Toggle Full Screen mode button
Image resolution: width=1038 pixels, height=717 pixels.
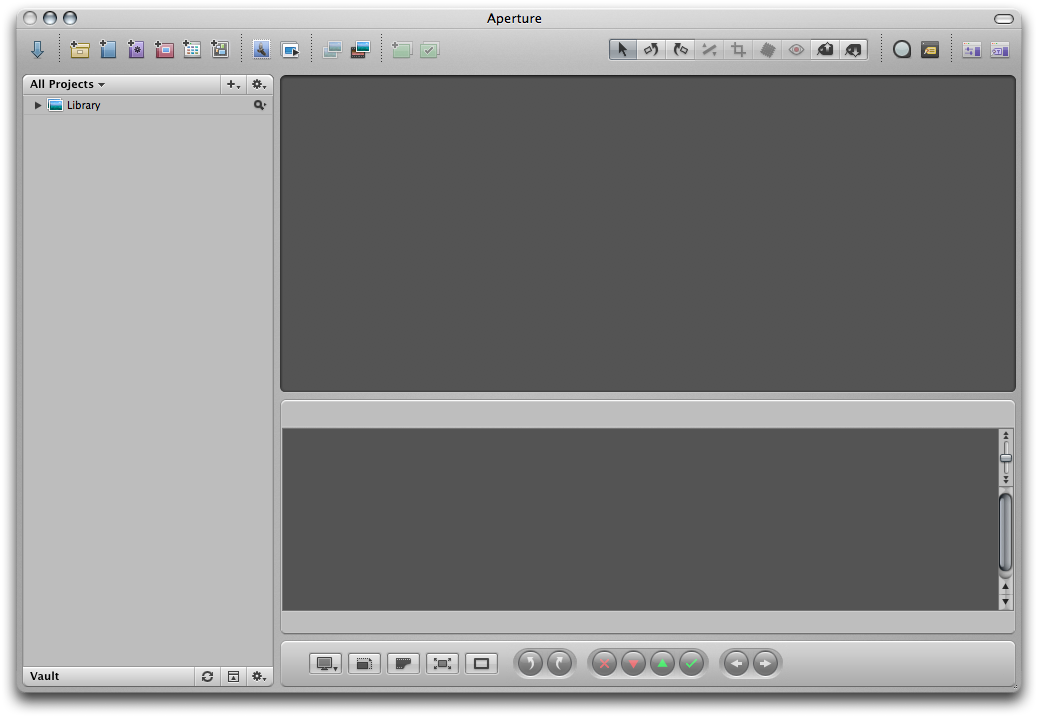coord(442,663)
